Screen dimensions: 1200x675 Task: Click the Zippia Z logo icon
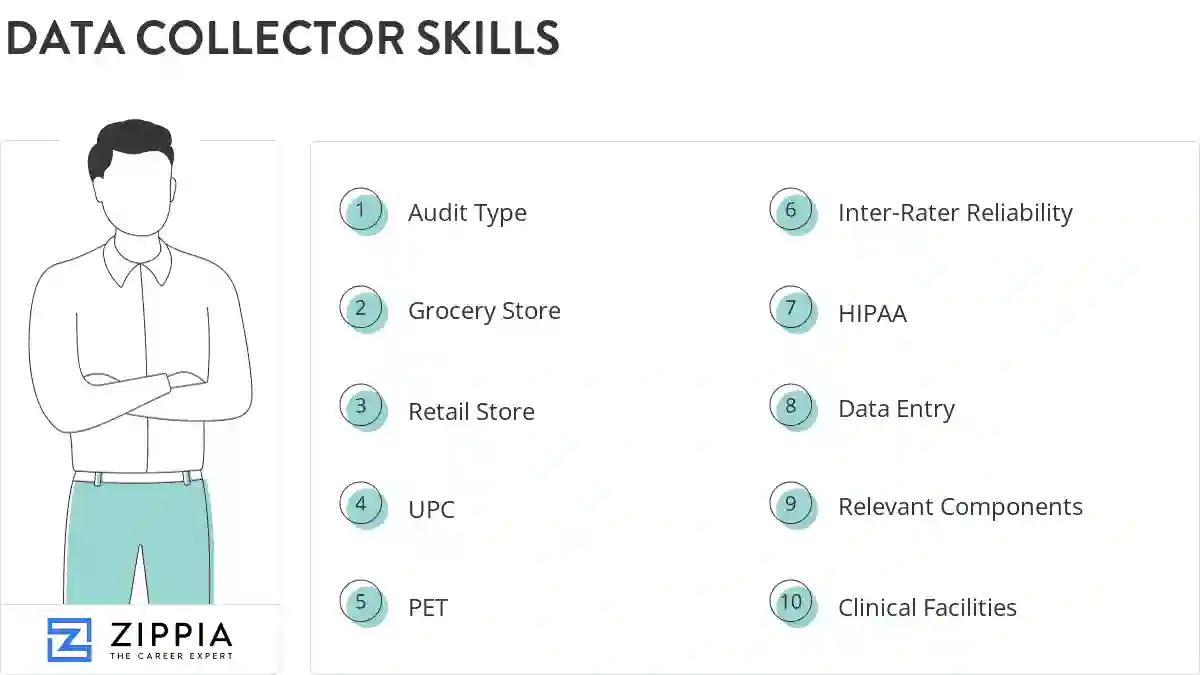(69, 640)
